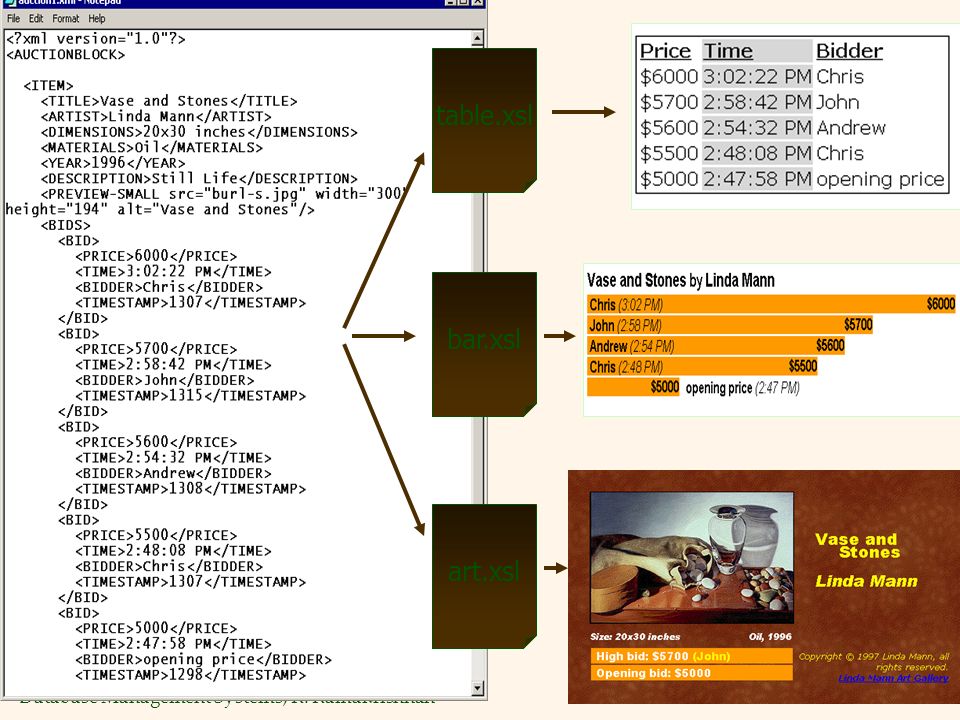960x720 pixels.
Task: Open the File menu in Notepad
Action: pos(13,18)
